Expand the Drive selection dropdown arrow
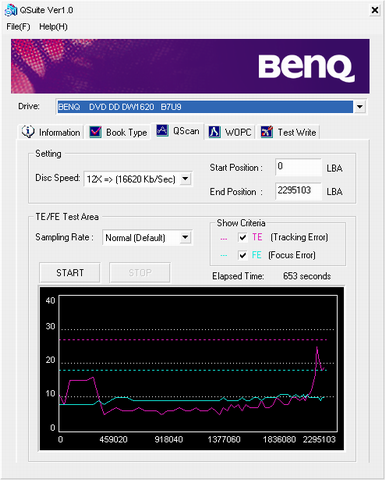The width and height of the screenshot is (385, 480). (x=360, y=107)
